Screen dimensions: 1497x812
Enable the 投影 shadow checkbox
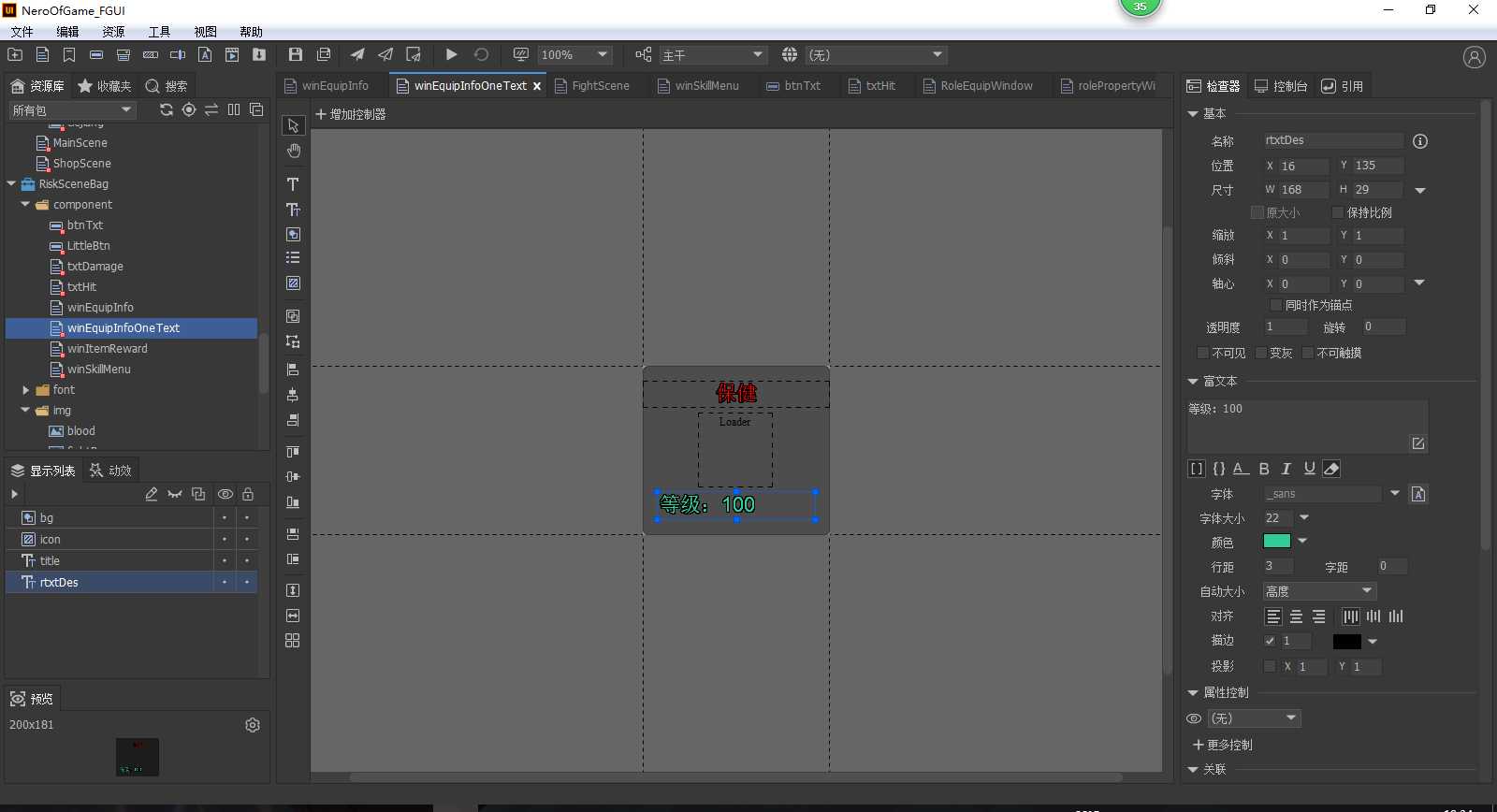1270,666
